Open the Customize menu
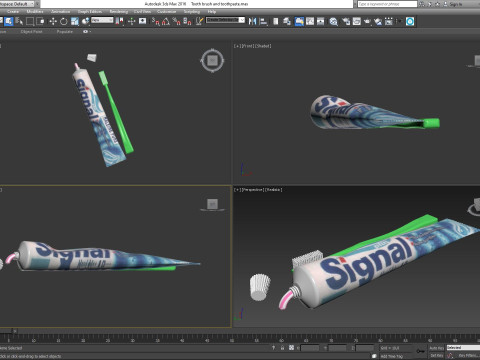The image size is (480, 360). coord(166,12)
